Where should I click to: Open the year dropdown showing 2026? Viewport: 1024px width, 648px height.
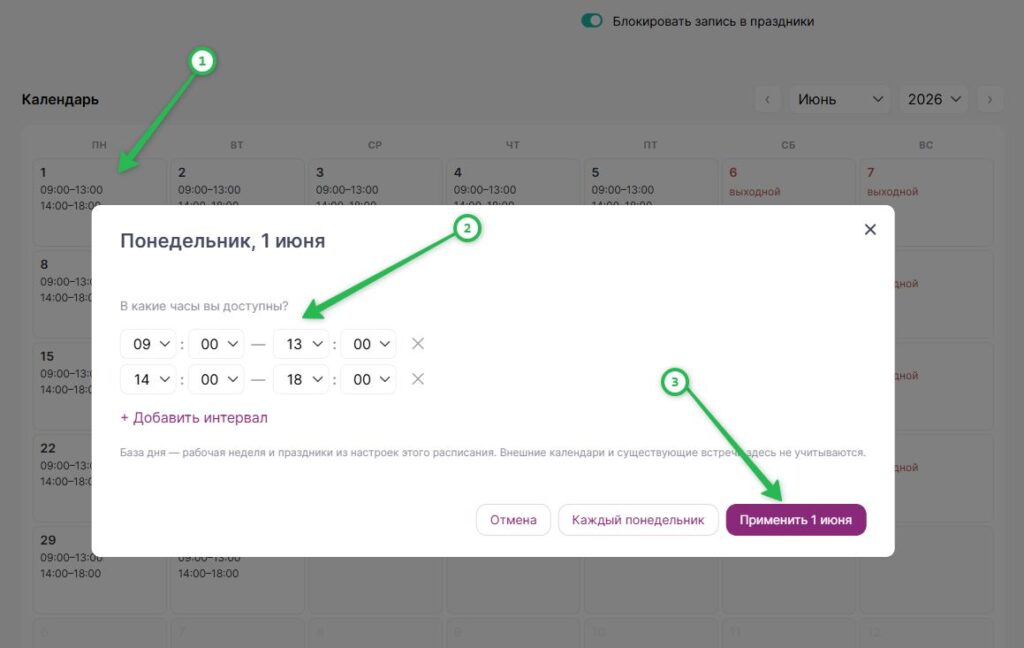pyautogui.click(x=933, y=99)
